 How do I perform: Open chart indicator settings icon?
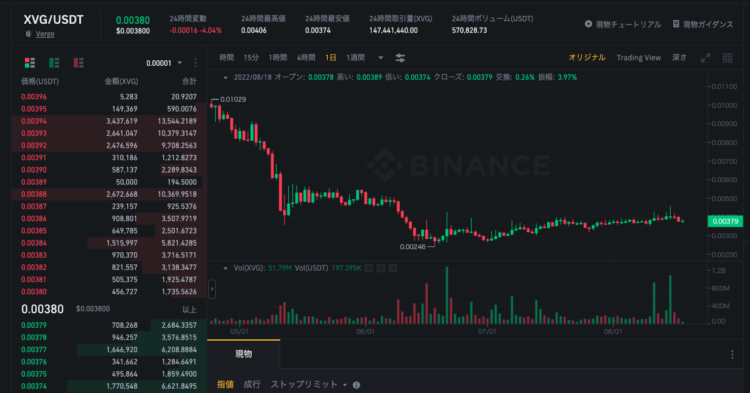(x=400, y=58)
